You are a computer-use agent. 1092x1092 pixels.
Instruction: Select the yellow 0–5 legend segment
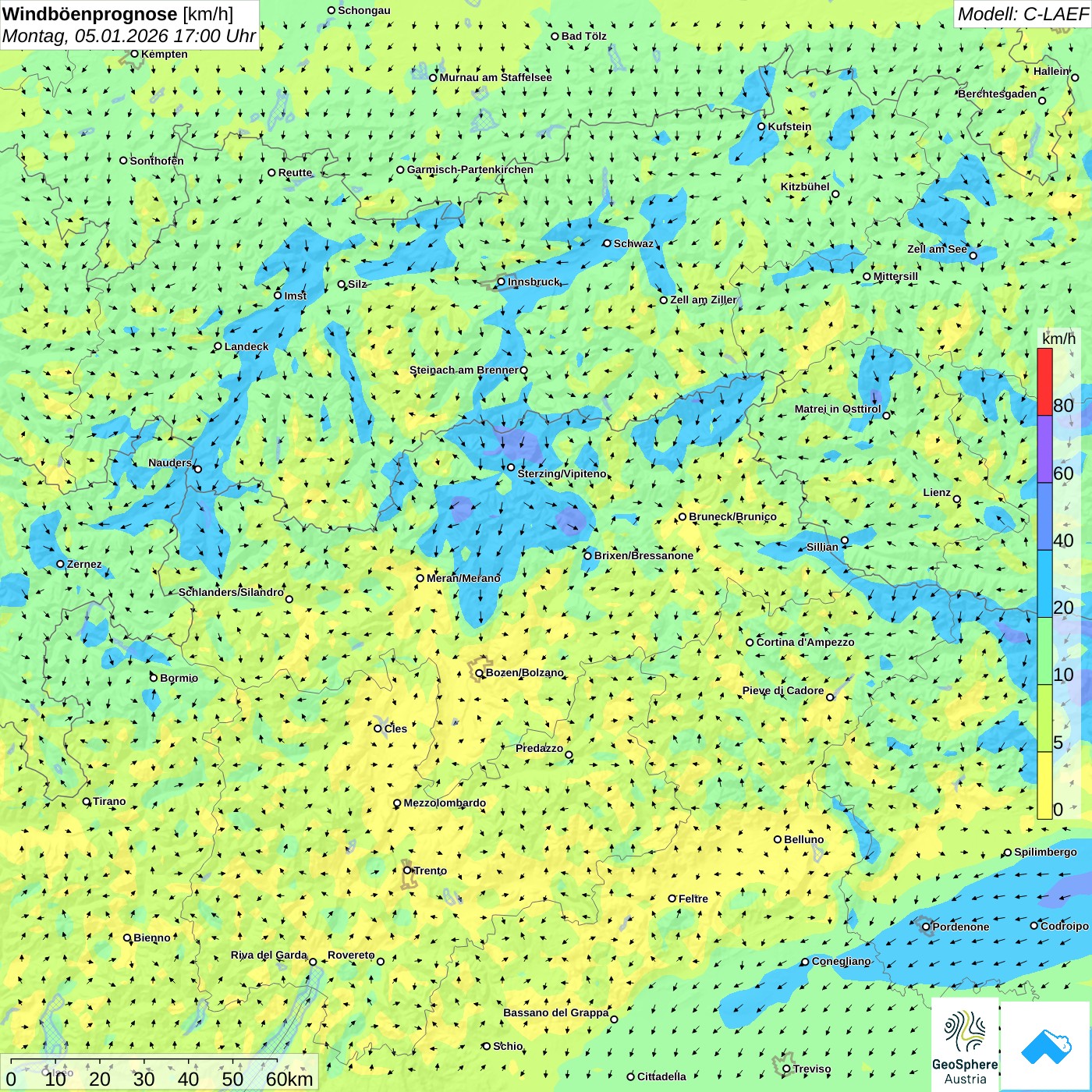(x=1044, y=785)
